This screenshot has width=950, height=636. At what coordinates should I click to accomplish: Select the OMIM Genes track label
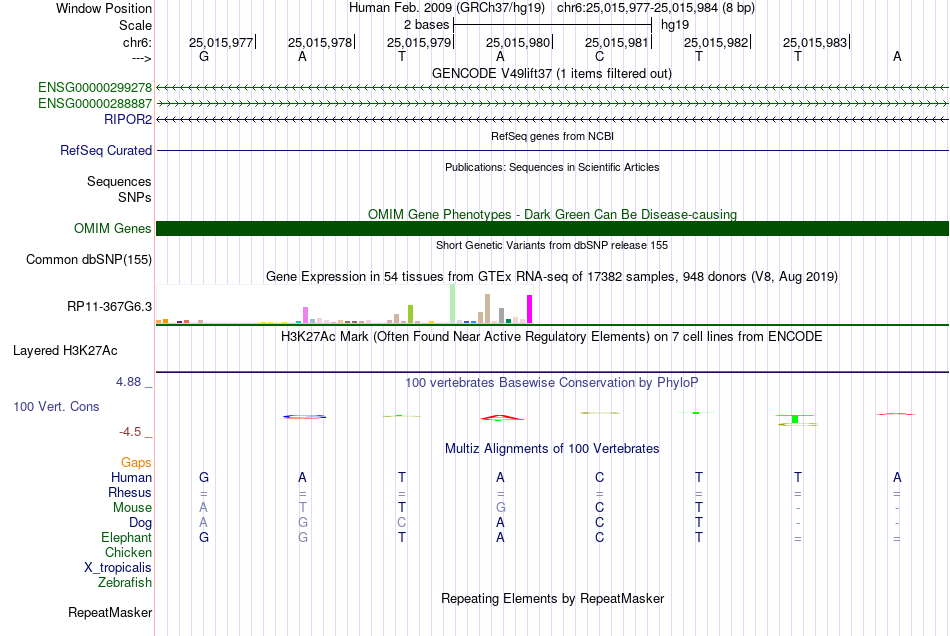[x=113, y=228]
